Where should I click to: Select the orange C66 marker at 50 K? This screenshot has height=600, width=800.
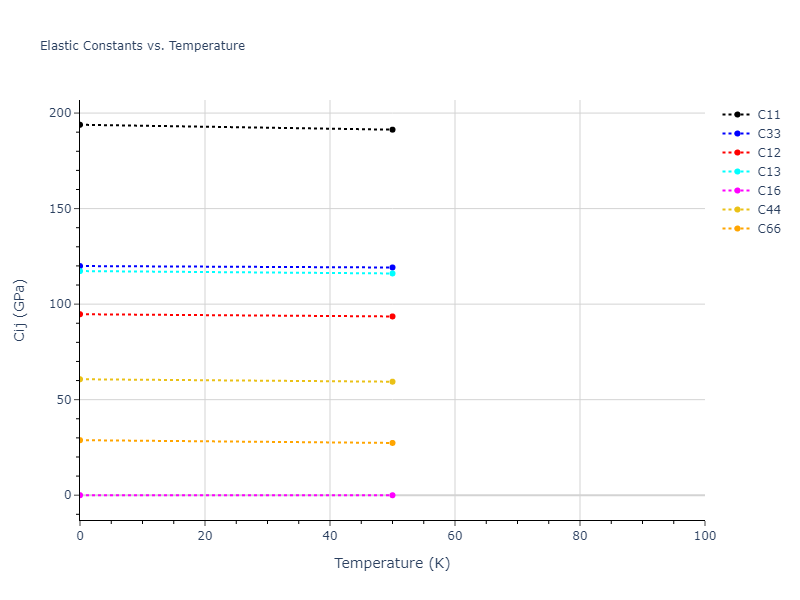392,443
